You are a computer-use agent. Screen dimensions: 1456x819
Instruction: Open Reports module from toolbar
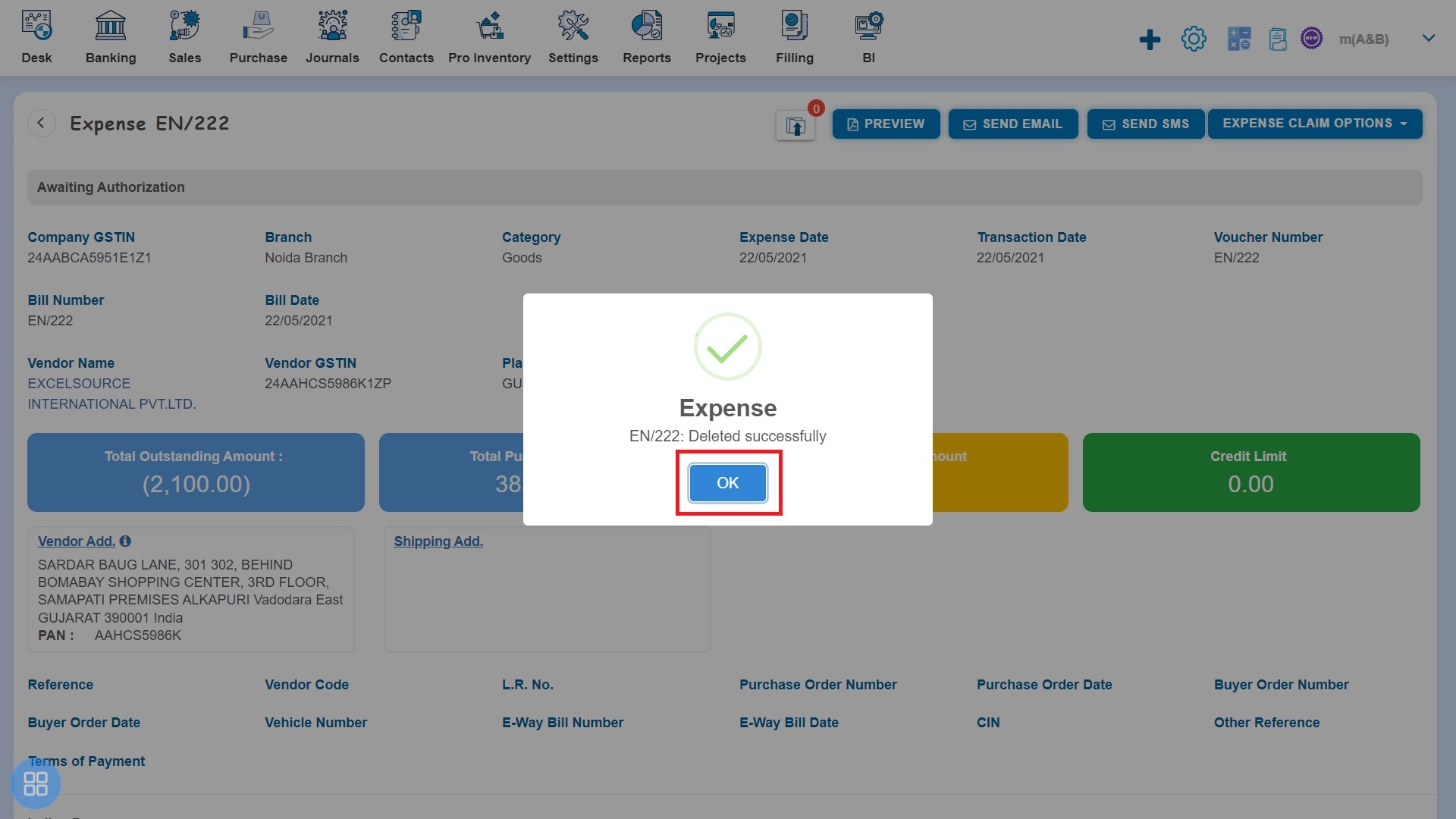[646, 35]
